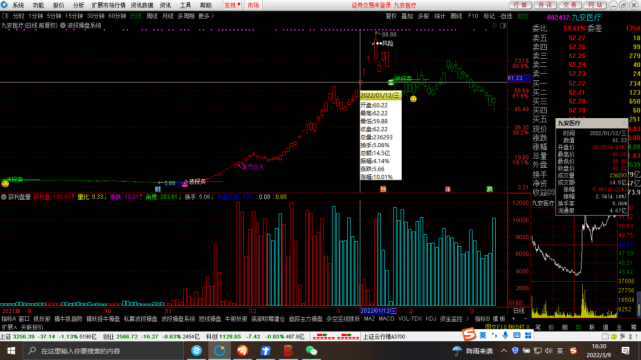This screenshot has width=641, height=360.
Task: Click the diamond icon atop chart
Action: 495,25
